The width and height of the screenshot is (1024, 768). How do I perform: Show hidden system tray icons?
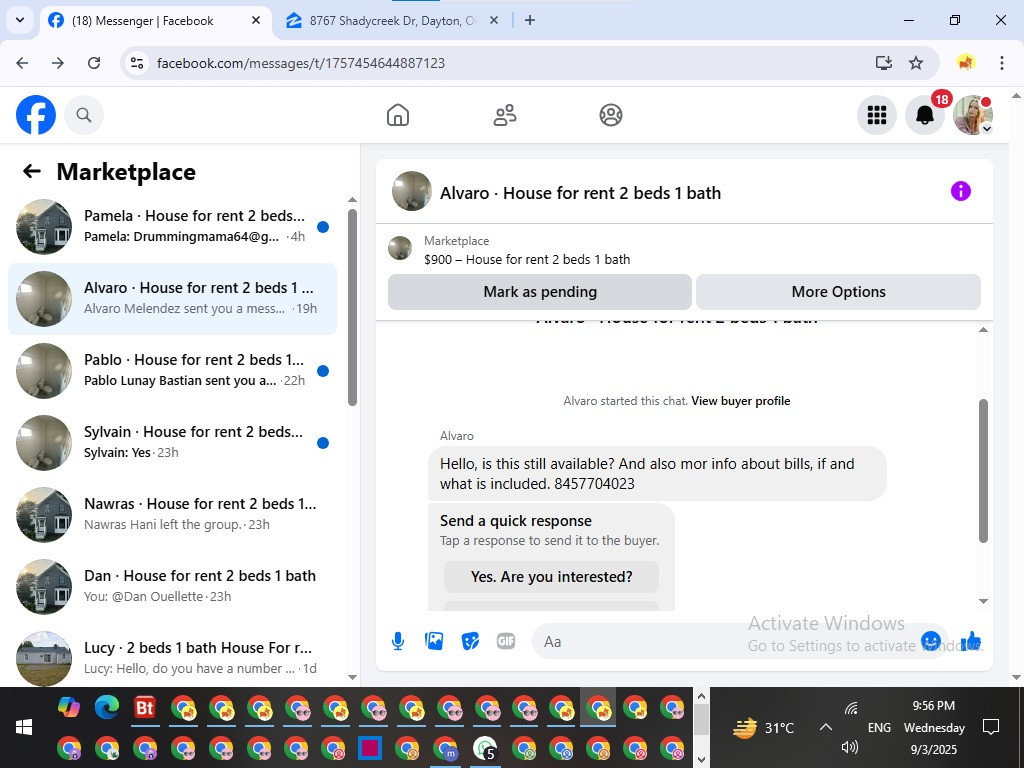[x=825, y=727]
